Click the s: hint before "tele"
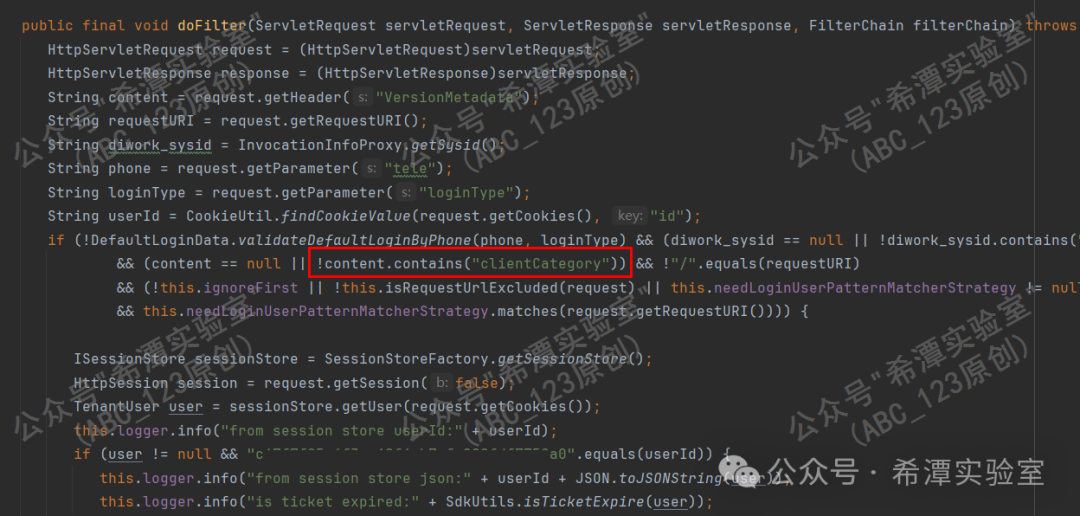1080x516 pixels. (372, 168)
